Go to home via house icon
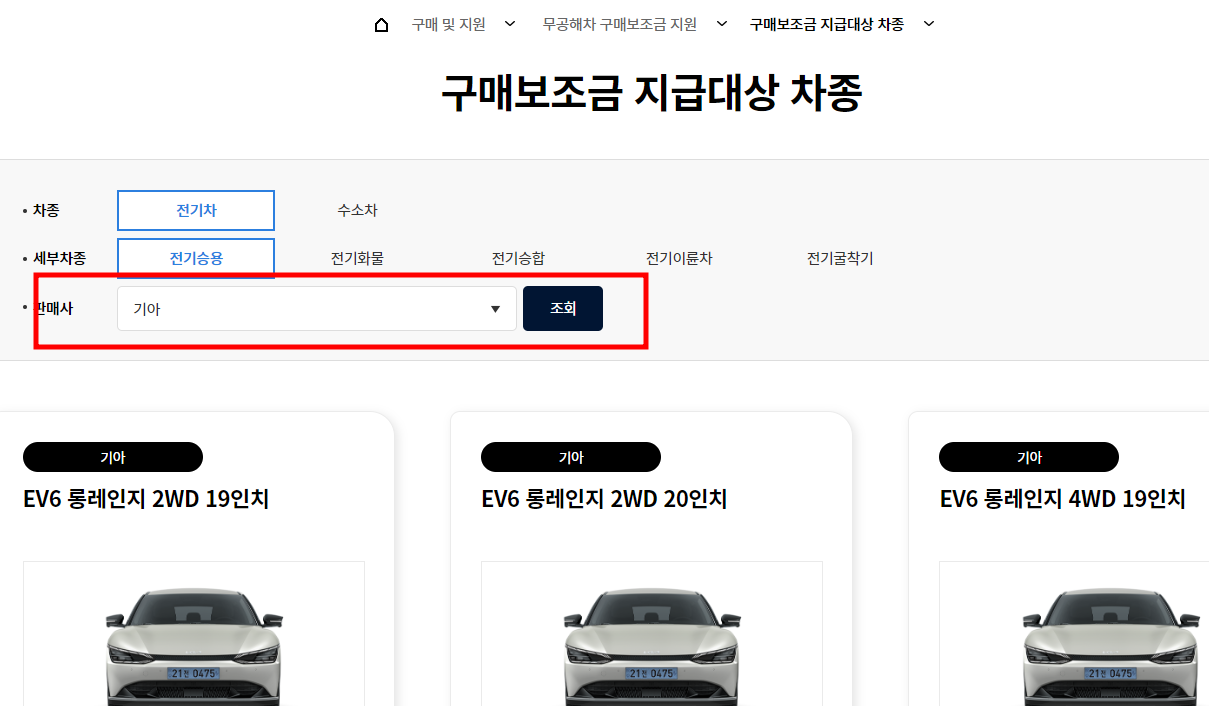This screenshot has height=706, width=1209. point(381,24)
